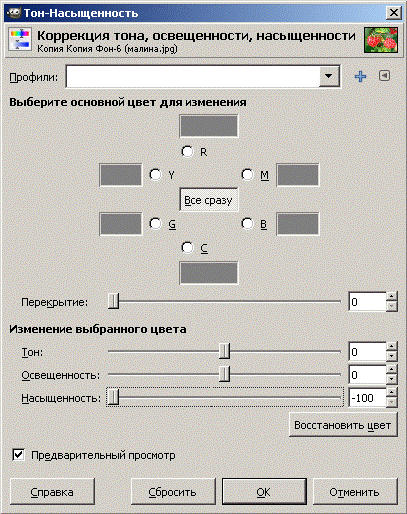Choose the B blue radio button
The image size is (407, 514).
point(248,224)
